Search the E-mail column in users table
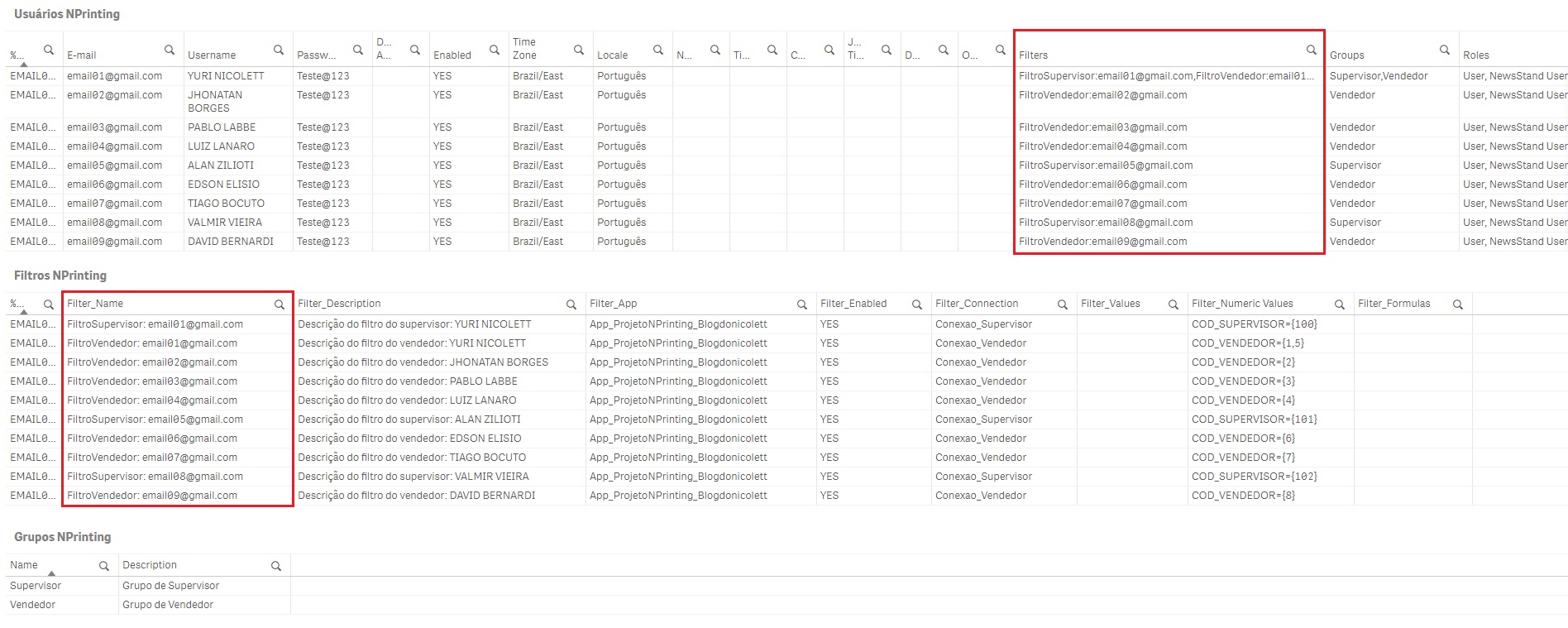The width and height of the screenshot is (1568, 628). (170, 50)
